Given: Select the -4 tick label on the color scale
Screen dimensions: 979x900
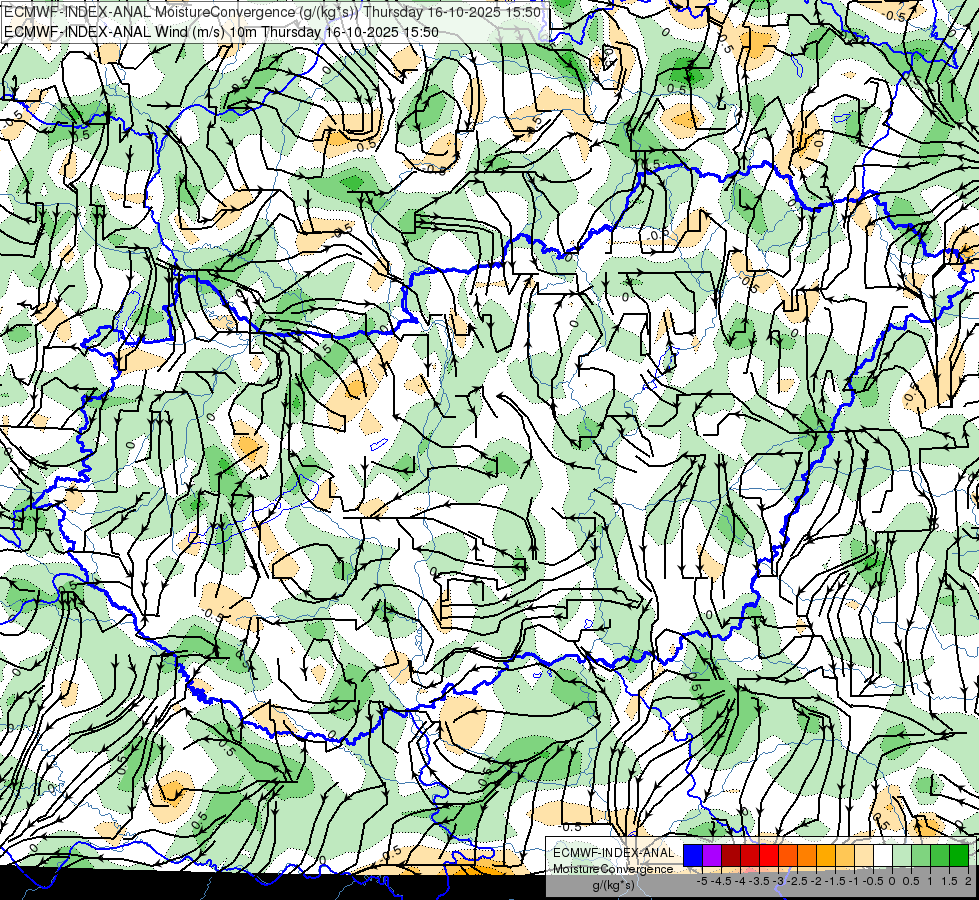Looking at the screenshot, I should [x=740, y=881].
